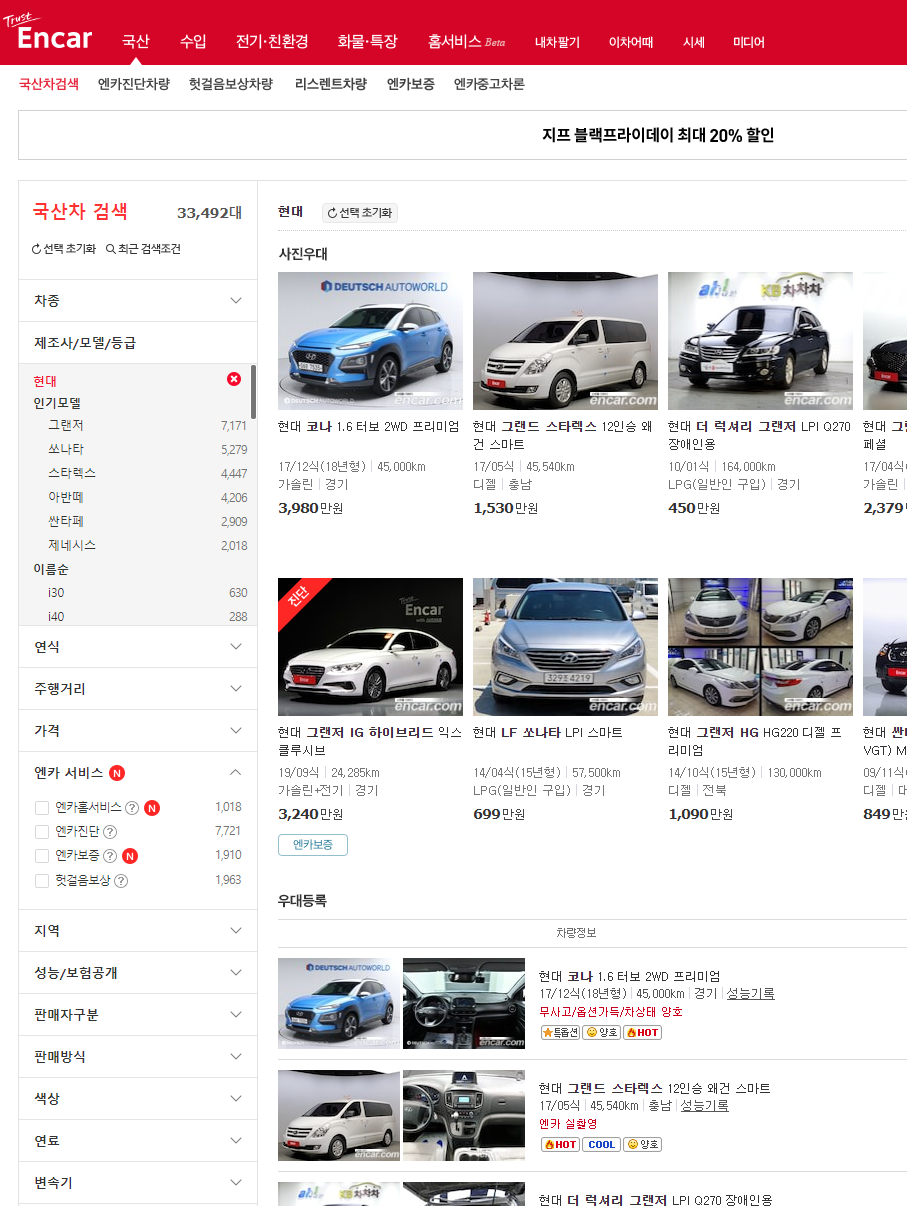Open the help icon next to 헛걸음보상
This screenshot has width=907, height=1206.
pyautogui.click(x=121, y=881)
